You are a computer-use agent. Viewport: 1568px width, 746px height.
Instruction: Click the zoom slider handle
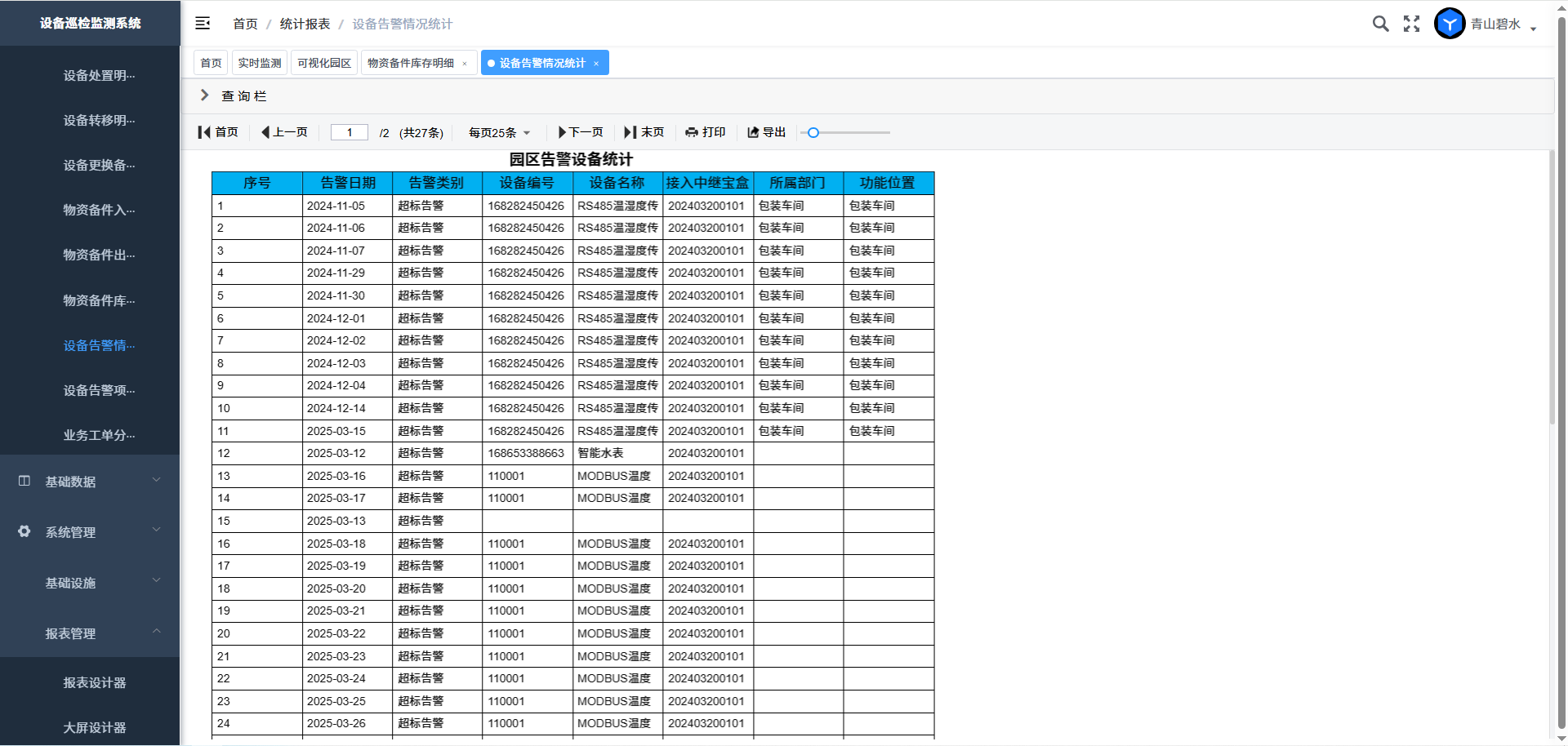click(813, 132)
